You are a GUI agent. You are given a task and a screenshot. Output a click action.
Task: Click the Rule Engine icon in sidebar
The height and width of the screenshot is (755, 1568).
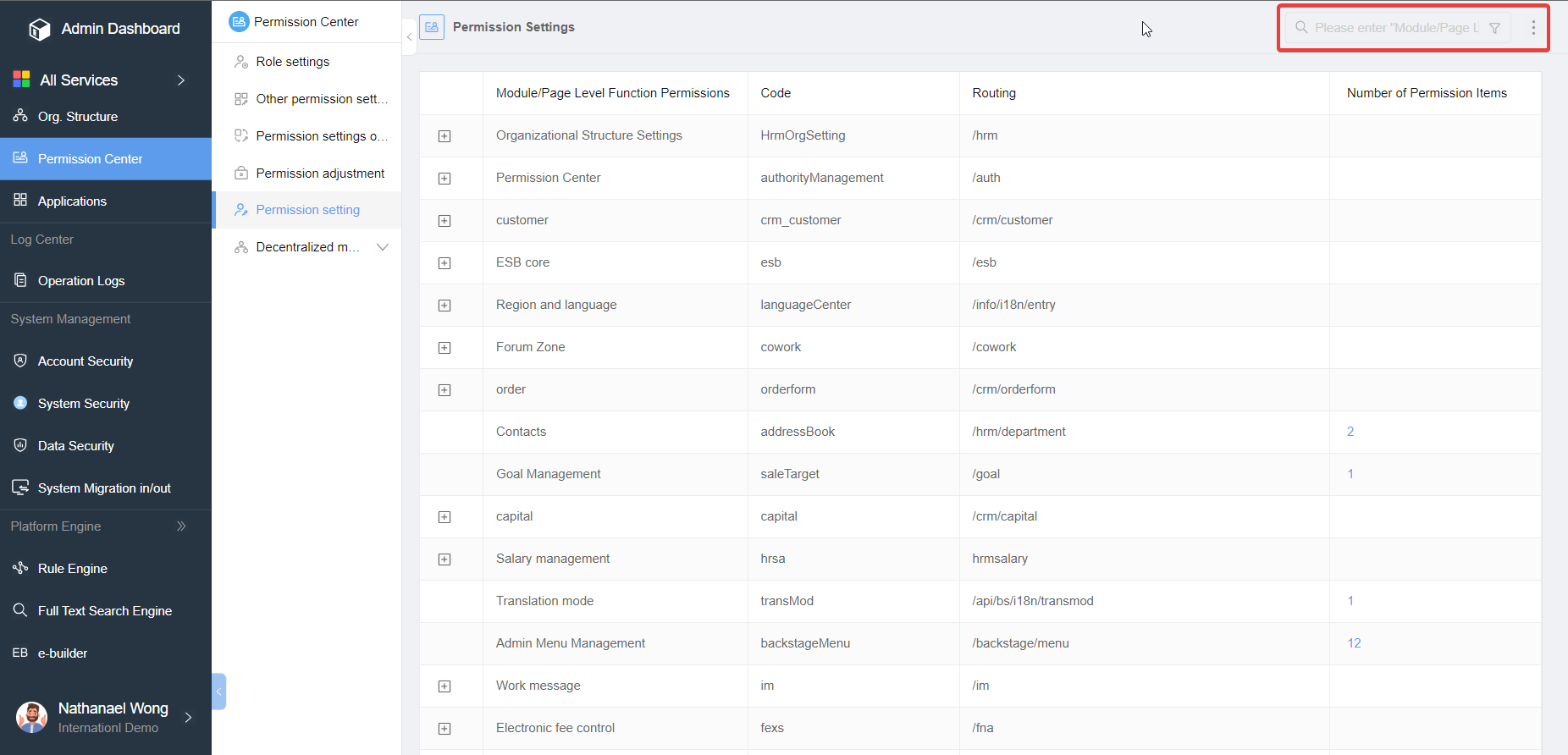(x=20, y=568)
